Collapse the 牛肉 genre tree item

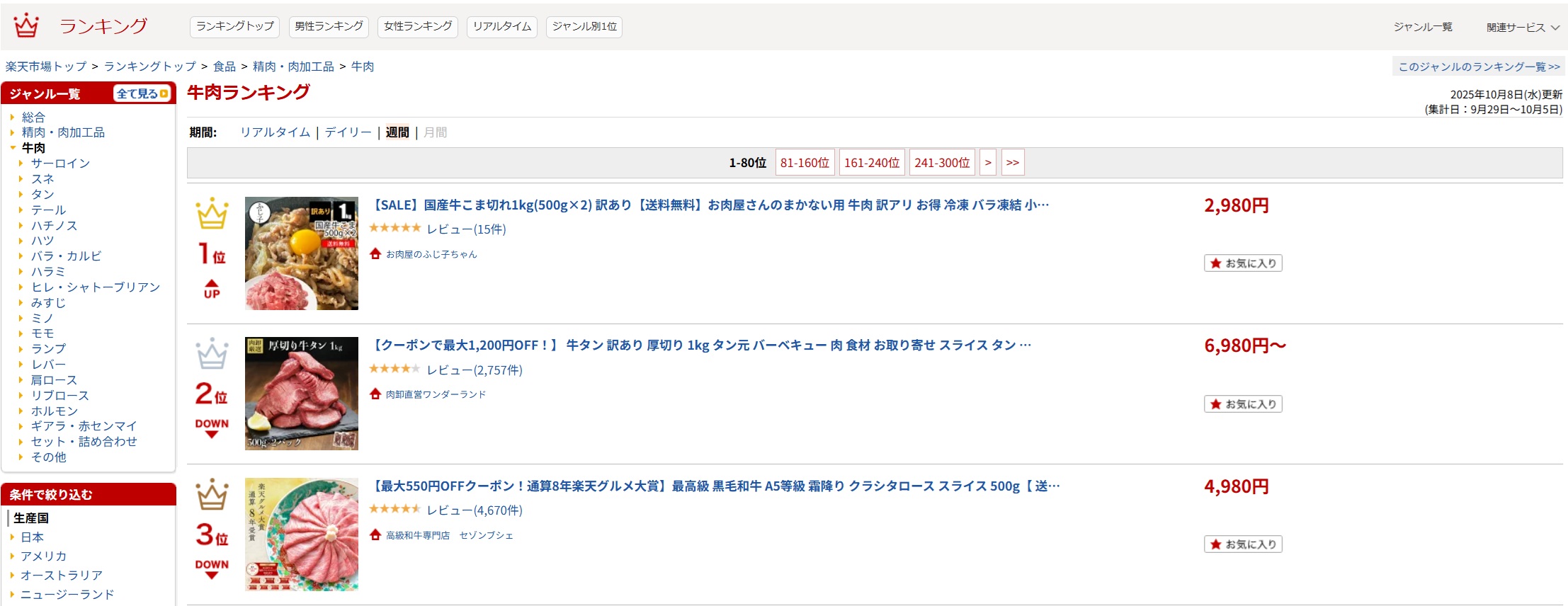13,148
